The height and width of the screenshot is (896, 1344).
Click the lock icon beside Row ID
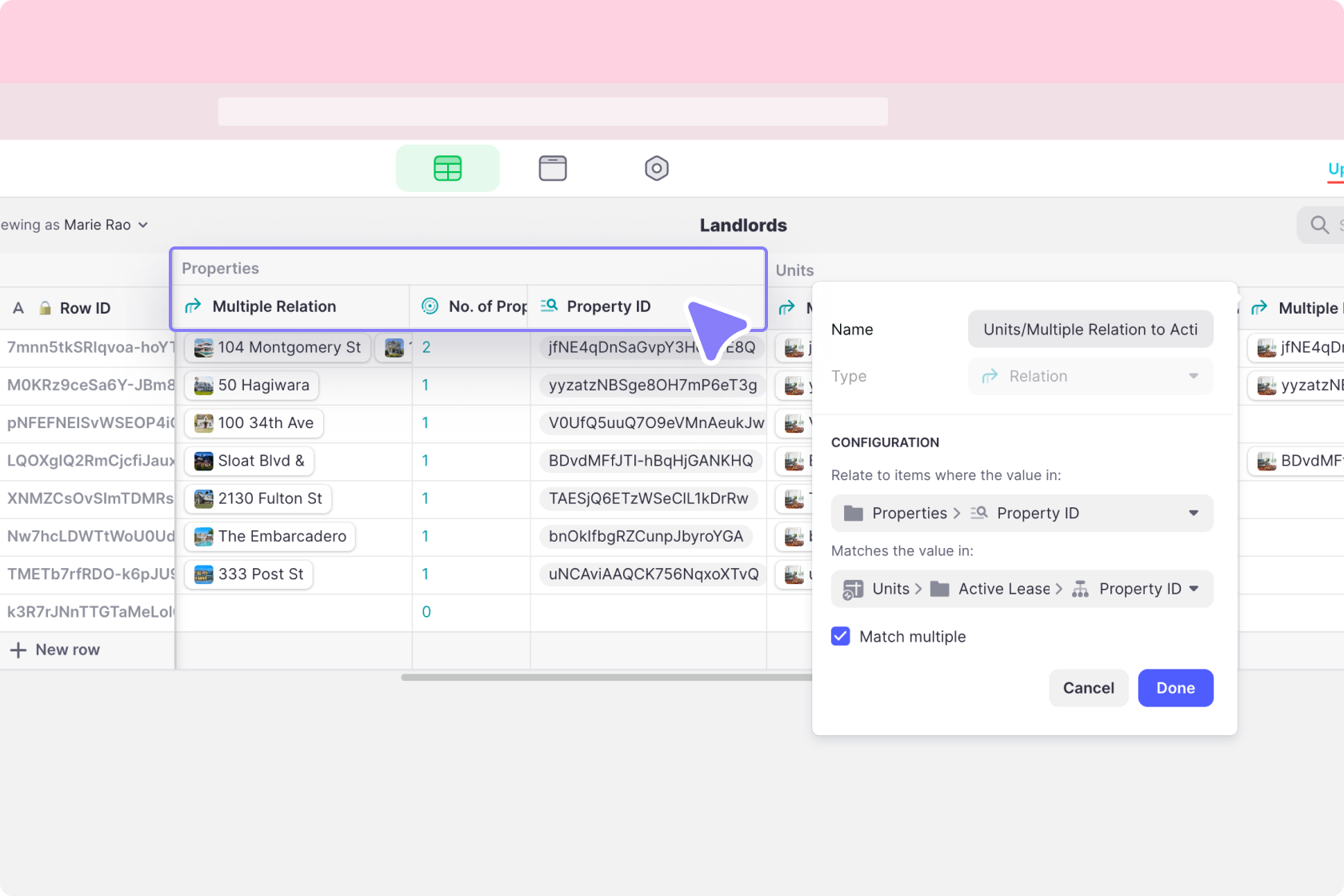click(x=46, y=308)
